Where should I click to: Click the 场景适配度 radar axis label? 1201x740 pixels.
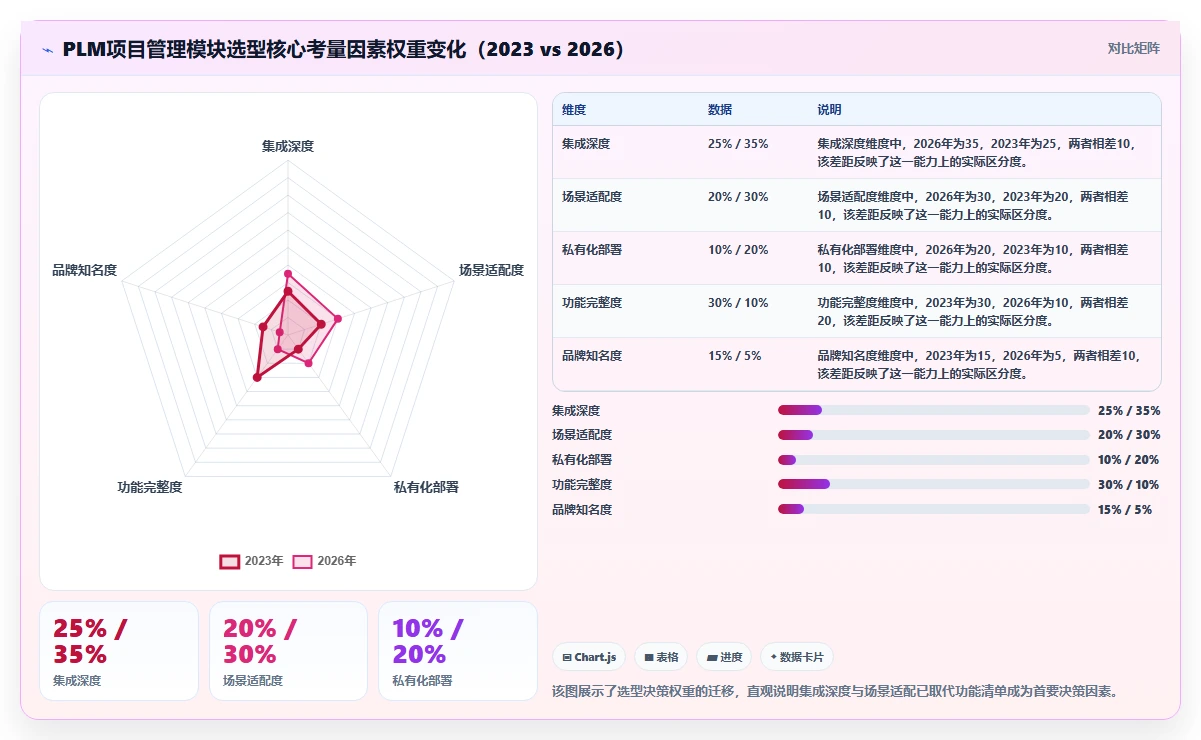(491, 270)
